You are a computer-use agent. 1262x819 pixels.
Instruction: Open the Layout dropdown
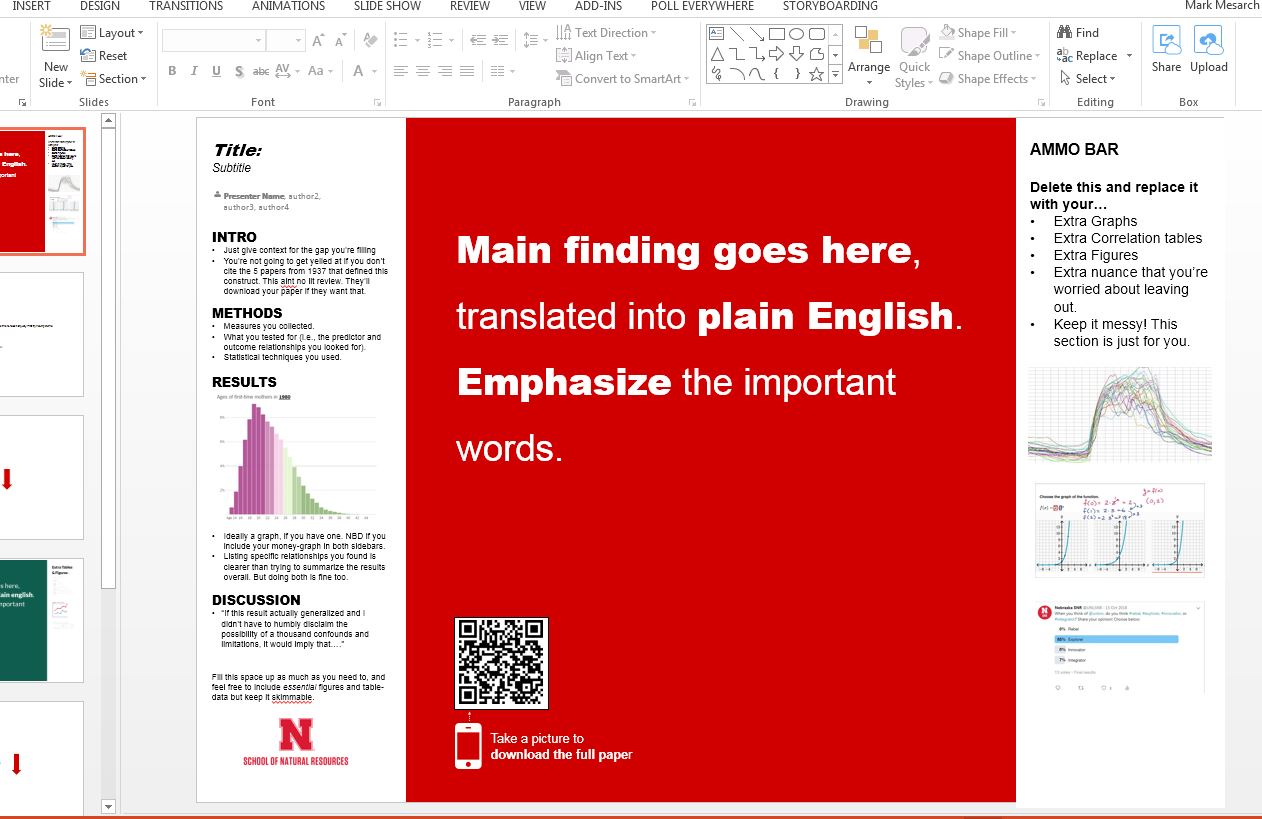[x=112, y=33]
